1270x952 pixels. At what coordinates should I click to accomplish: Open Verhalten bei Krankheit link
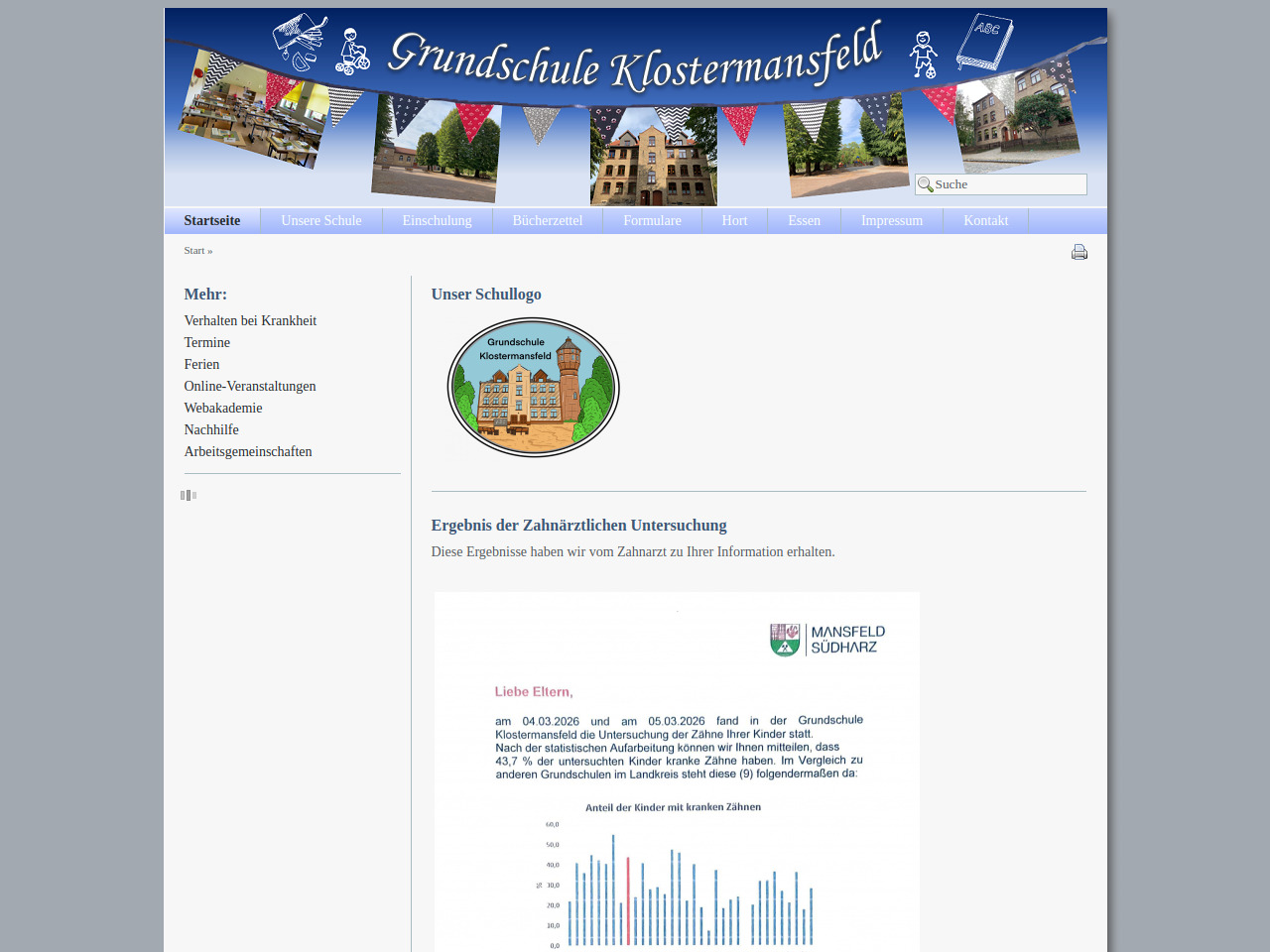(250, 320)
